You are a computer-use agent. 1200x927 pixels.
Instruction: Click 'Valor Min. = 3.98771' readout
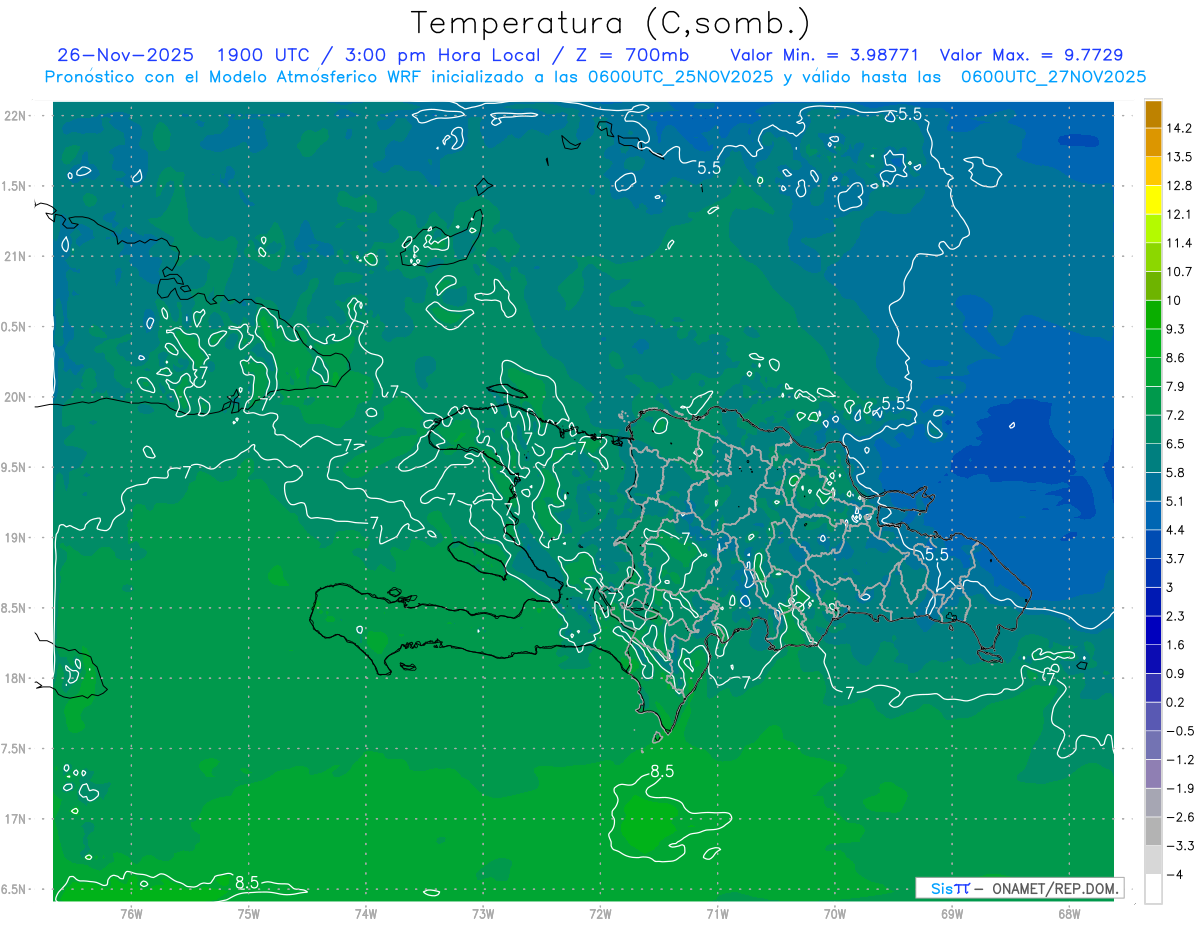click(x=825, y=54)
